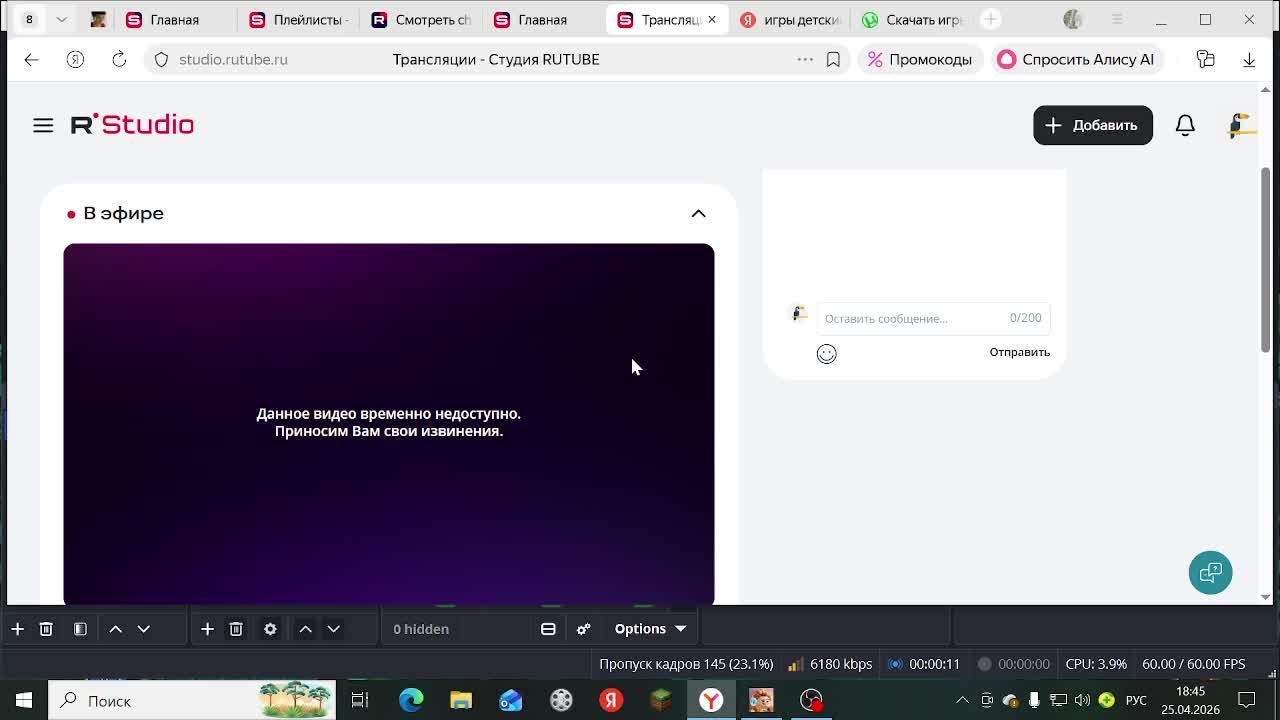Screen dimensions: 1280x720
Task: Switch to the Плейлисты tab
Action: [x=298, y=19]
